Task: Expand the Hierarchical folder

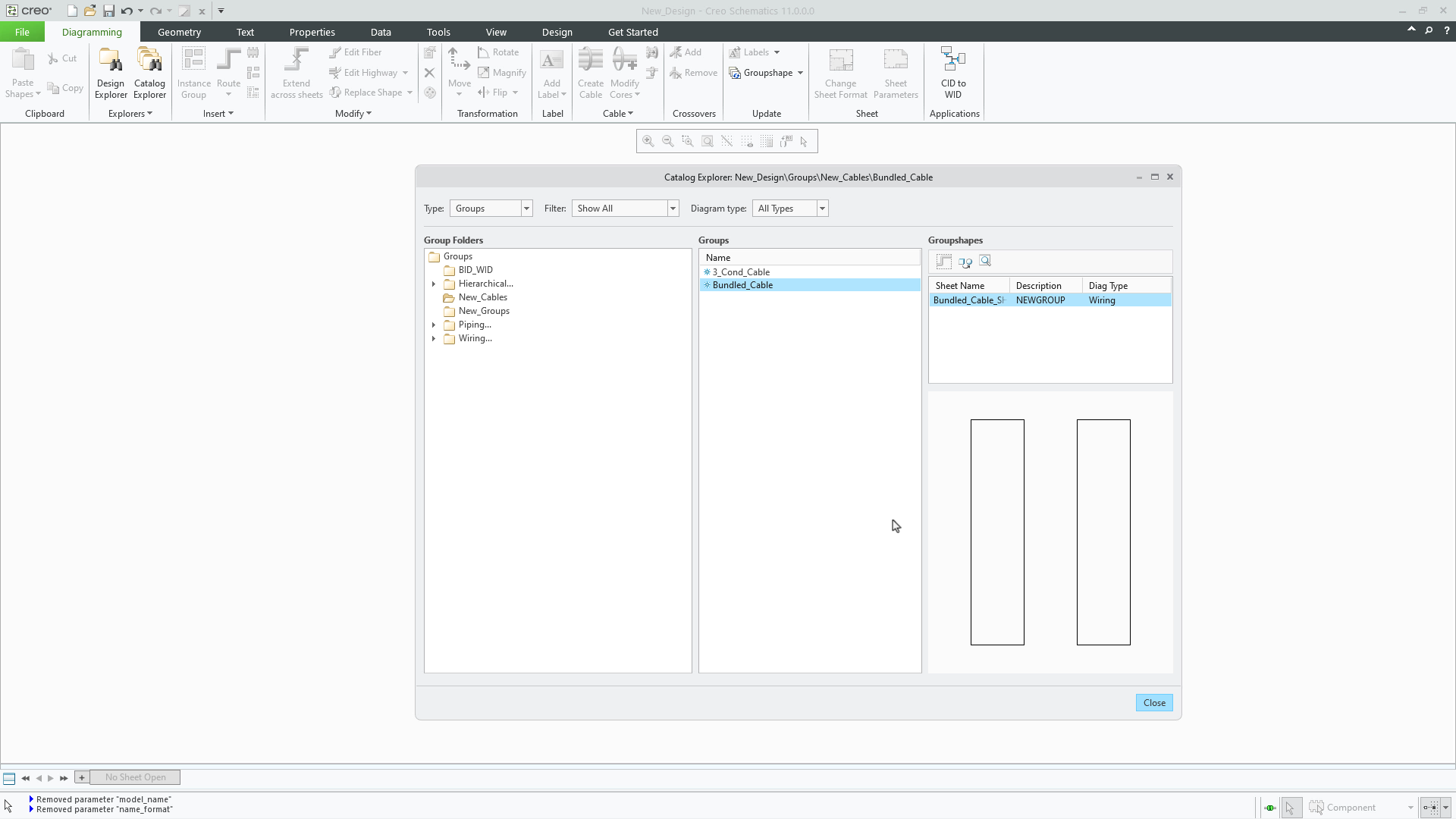Action: tap(434, 284)
